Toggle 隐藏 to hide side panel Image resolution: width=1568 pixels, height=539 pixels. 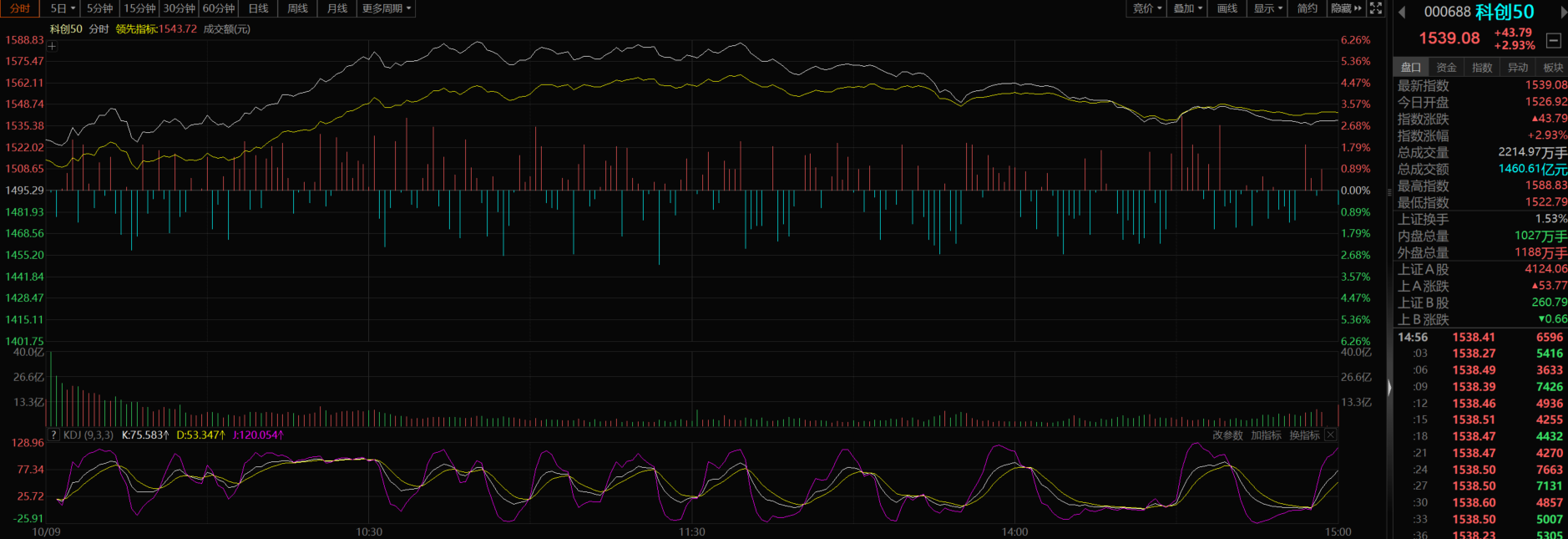point(1346,8)
